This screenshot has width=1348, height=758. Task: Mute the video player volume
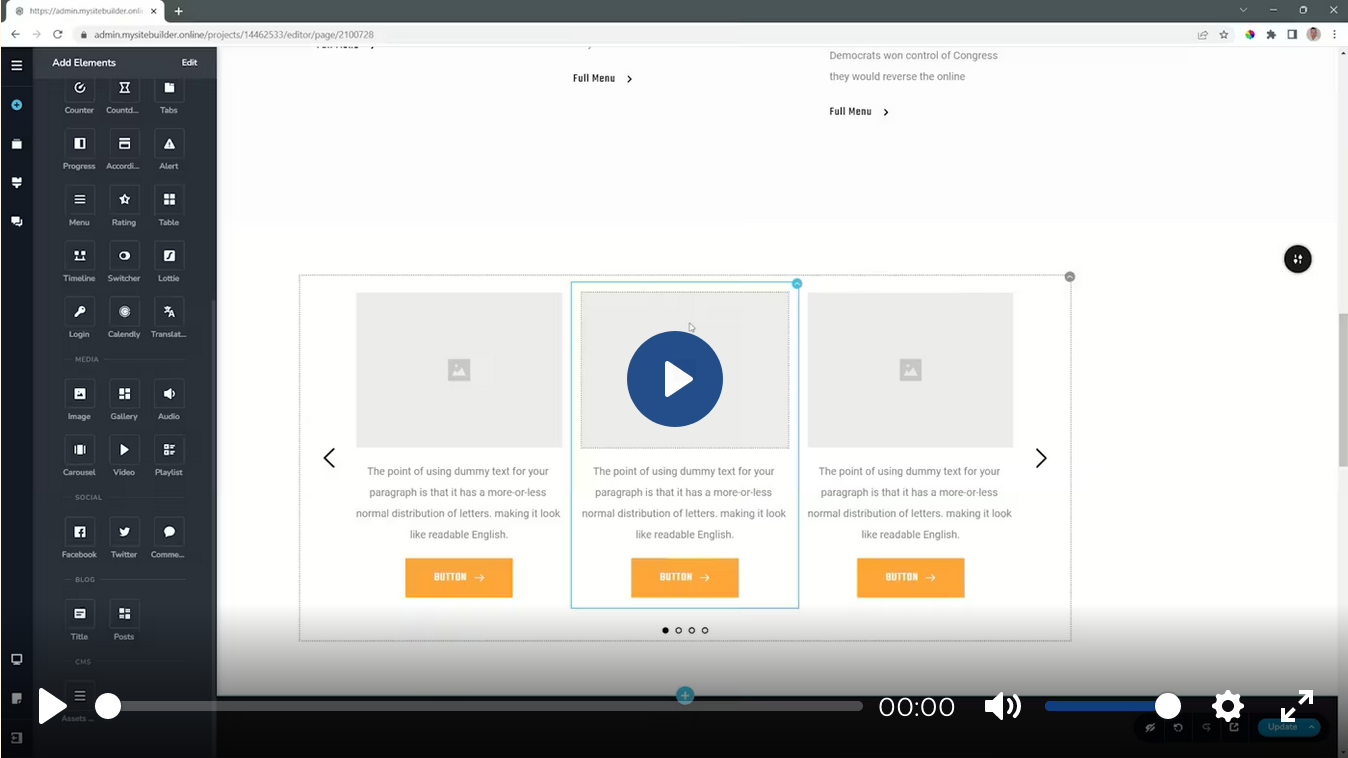[x=1002, y=707]
